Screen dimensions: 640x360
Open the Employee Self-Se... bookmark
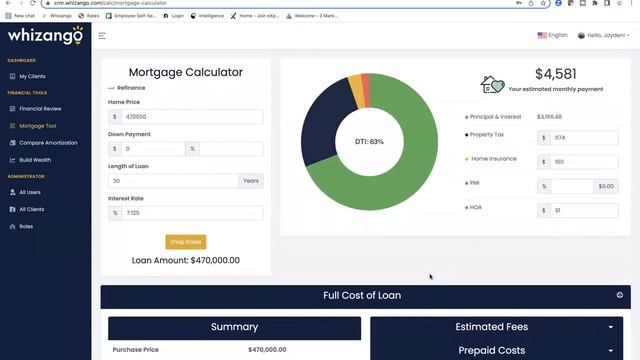[x=131, y=16]
